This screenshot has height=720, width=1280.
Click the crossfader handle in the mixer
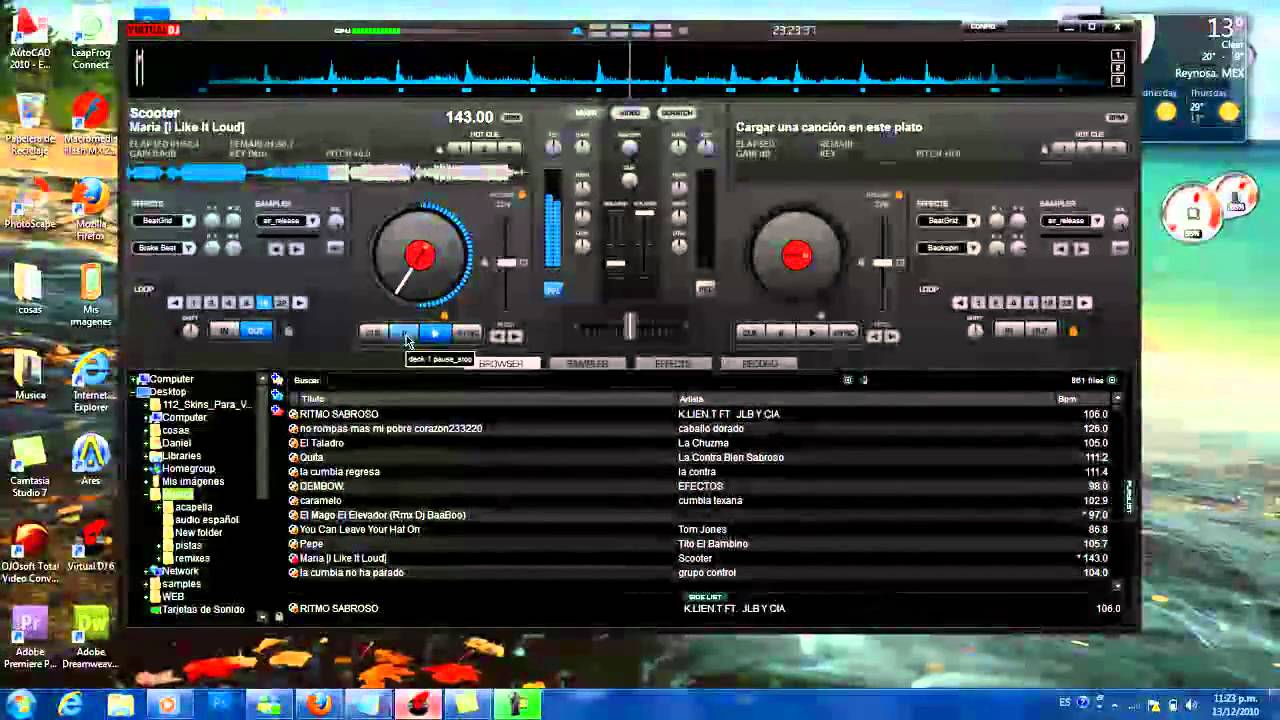[x=629, y=326]
